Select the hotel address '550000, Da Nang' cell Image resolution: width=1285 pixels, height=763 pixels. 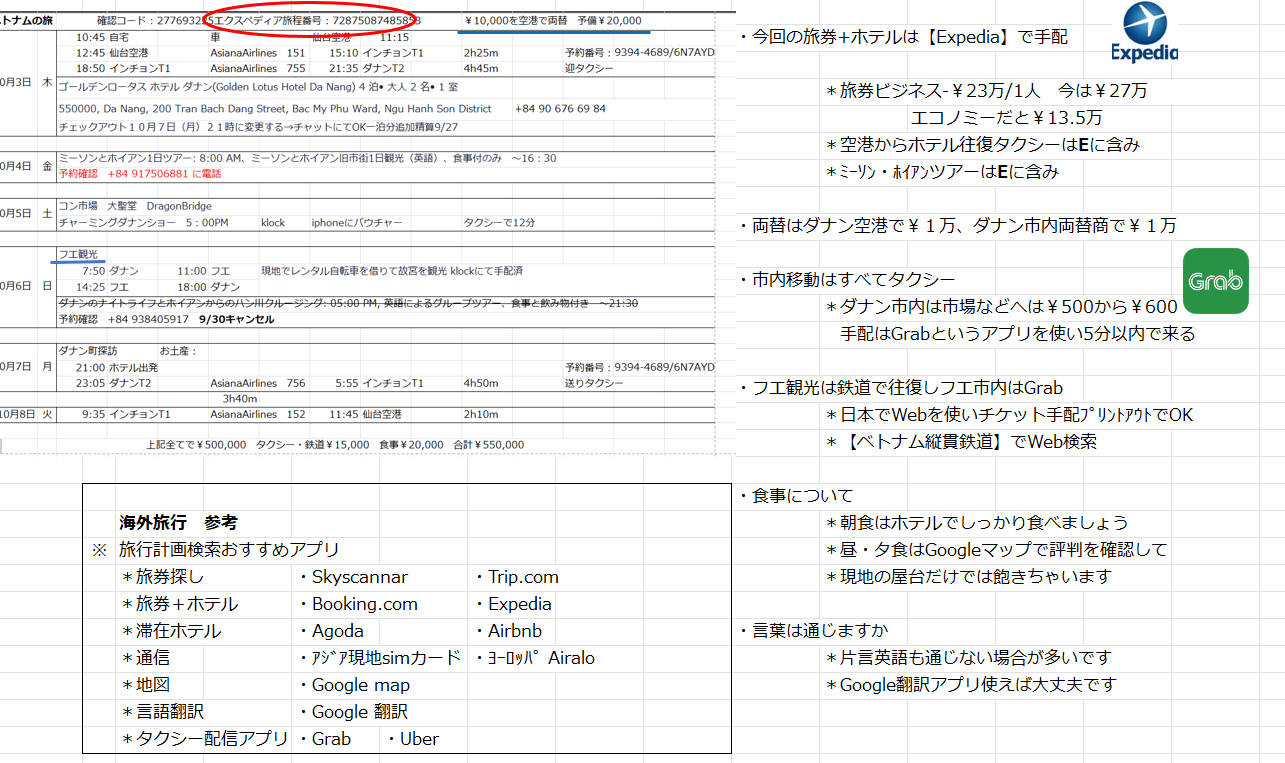click(x=275, y=108)
